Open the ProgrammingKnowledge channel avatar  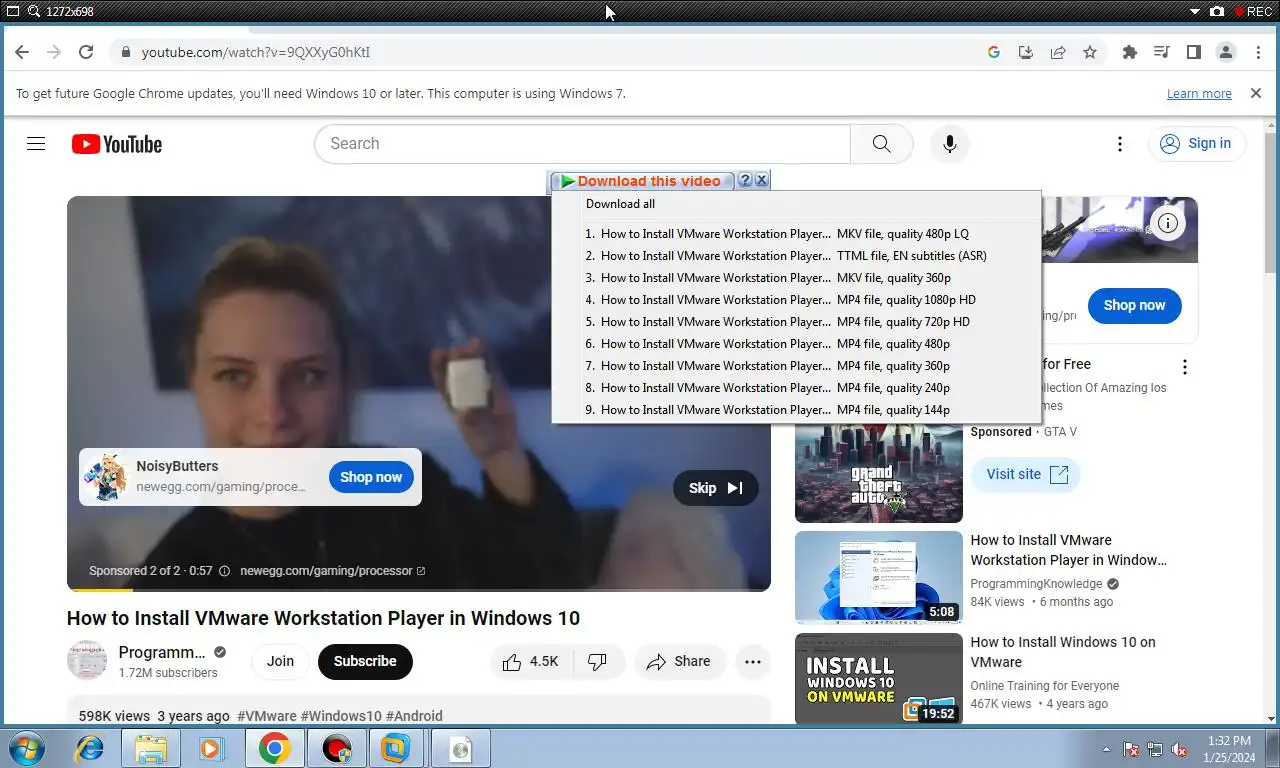87,660
